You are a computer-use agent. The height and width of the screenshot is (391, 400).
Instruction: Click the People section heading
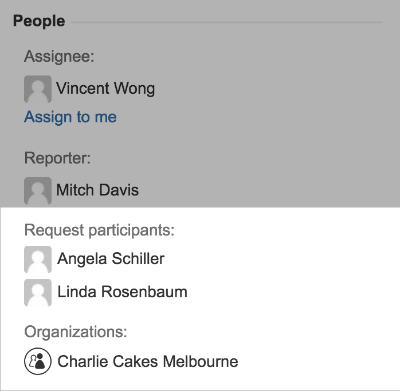pos(39,21)
